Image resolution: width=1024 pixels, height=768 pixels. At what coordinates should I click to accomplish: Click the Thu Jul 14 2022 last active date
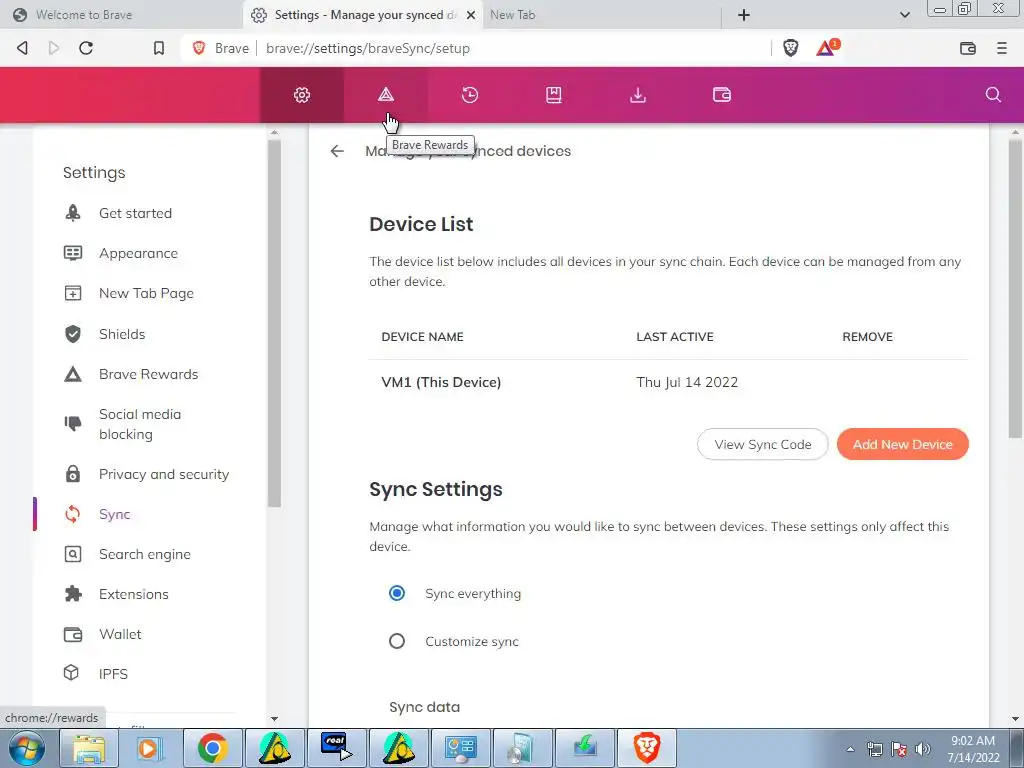(687, 383)
